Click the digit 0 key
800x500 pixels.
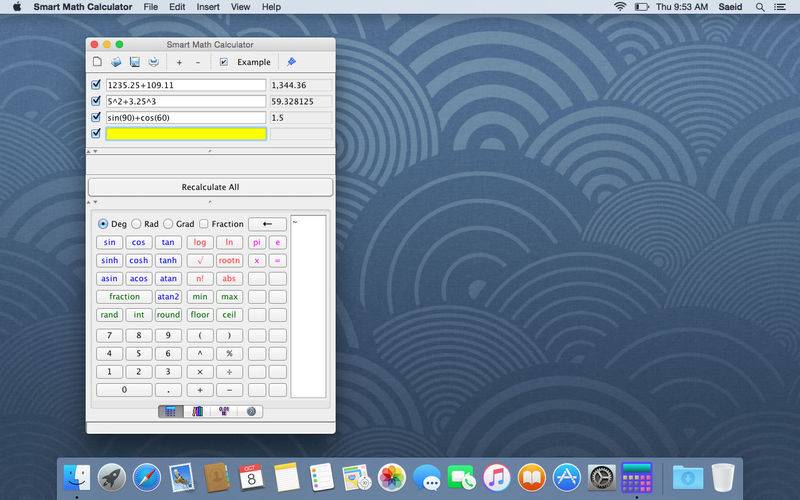124,390
